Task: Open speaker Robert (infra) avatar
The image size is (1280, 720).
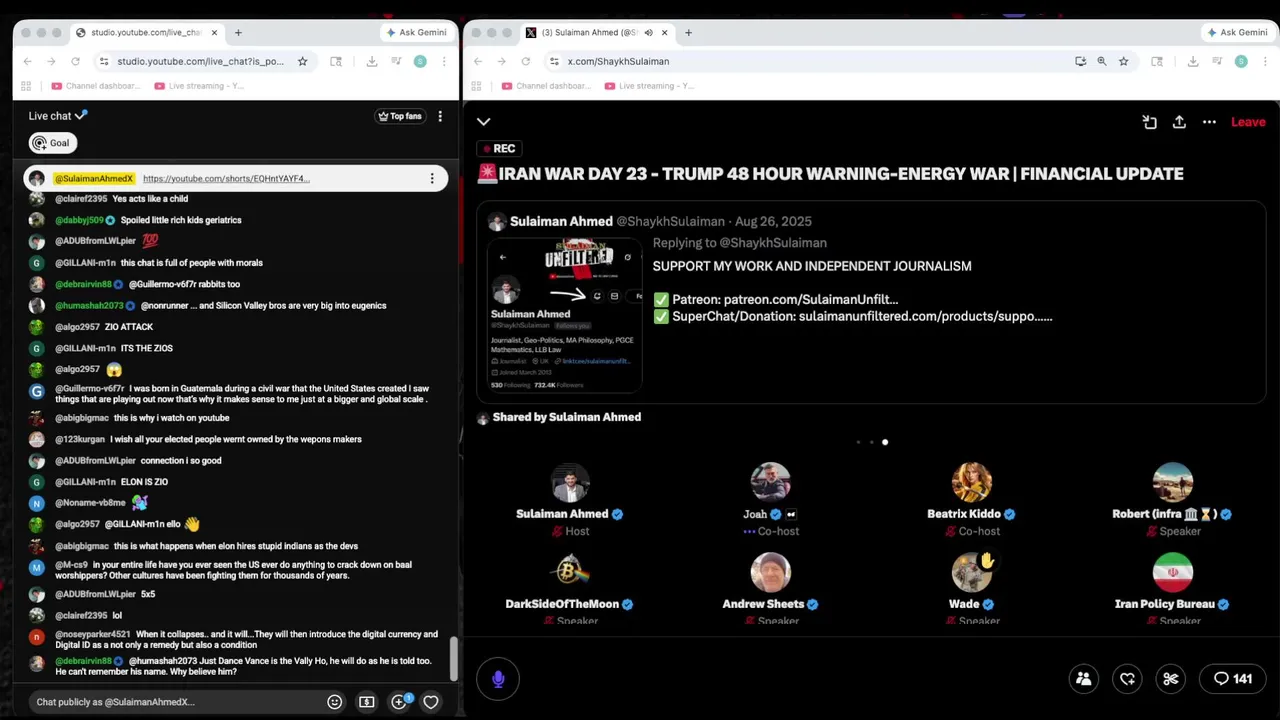Action: (1172, 482)
